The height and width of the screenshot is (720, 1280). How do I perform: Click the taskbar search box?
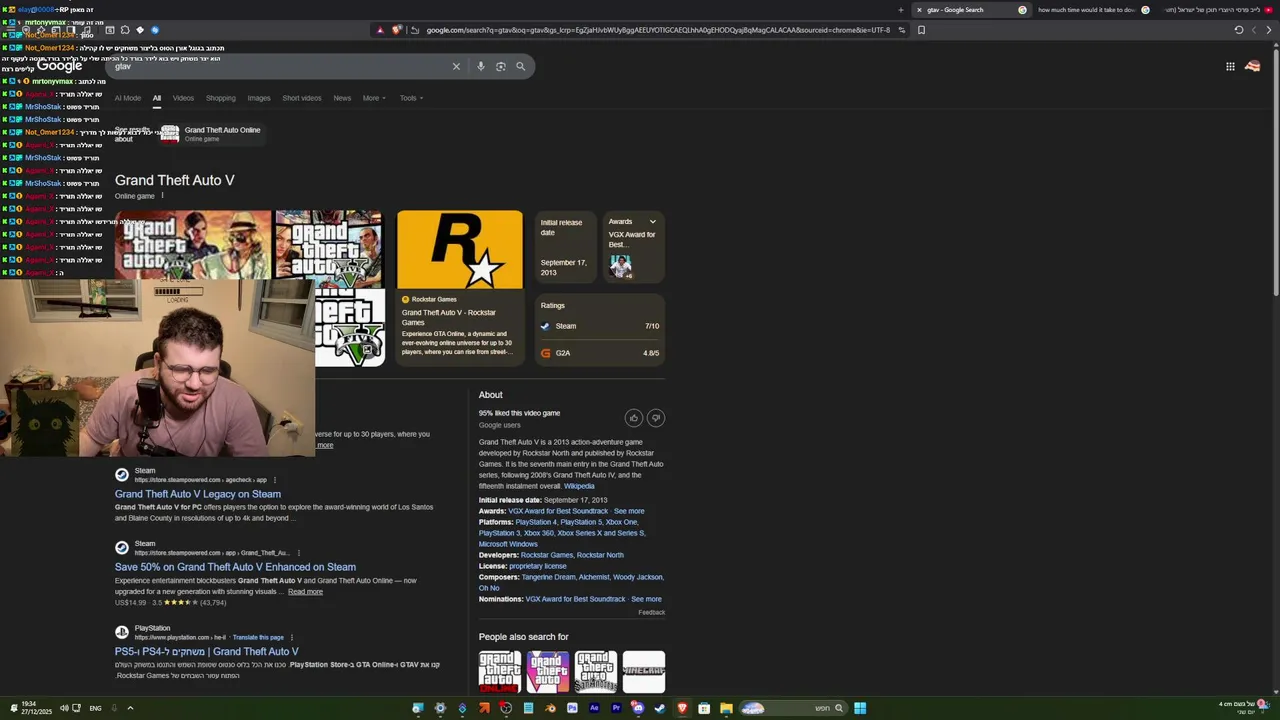click(x=793, y=708)
